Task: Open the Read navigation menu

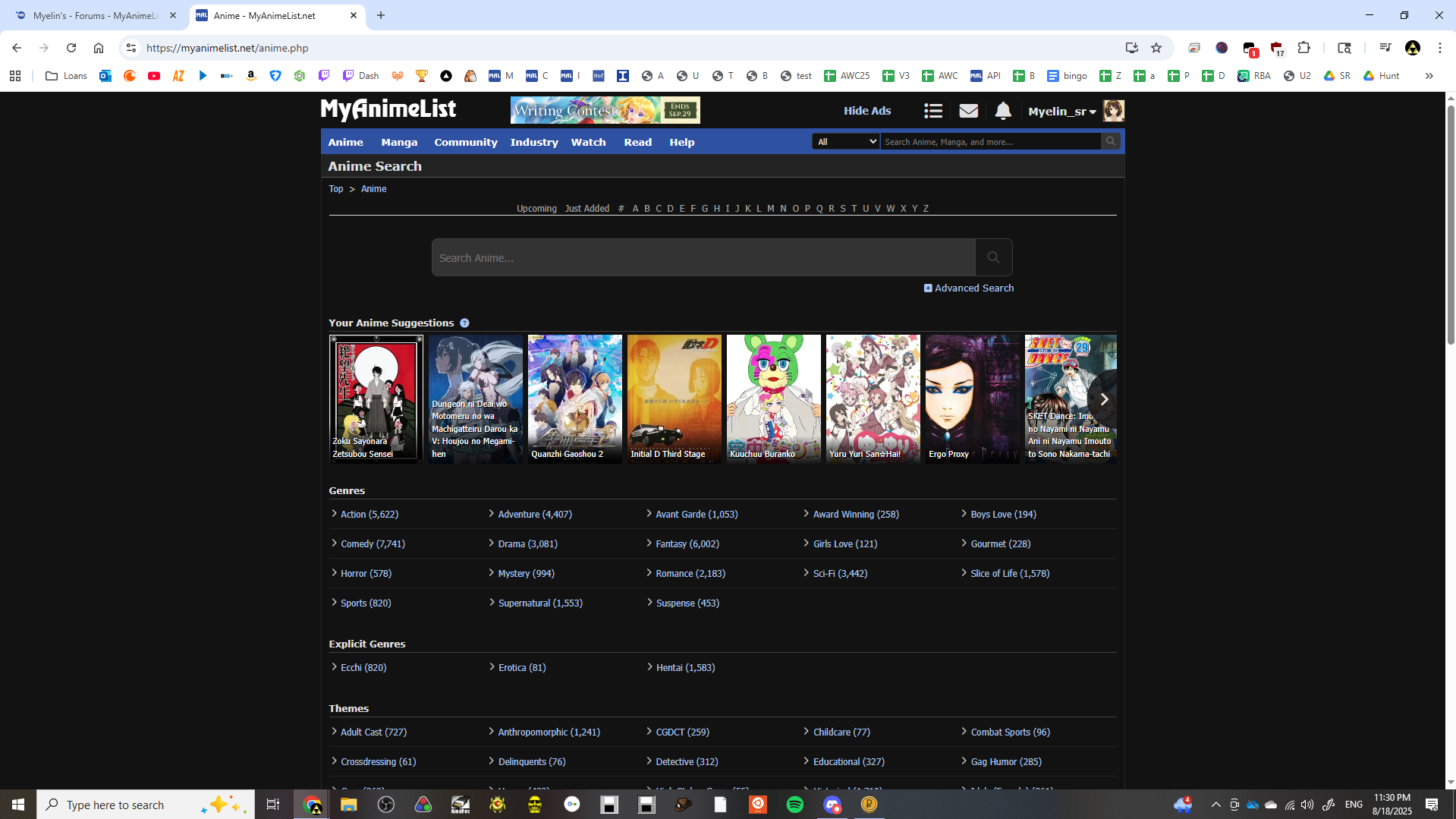Action: pos(637,142)
